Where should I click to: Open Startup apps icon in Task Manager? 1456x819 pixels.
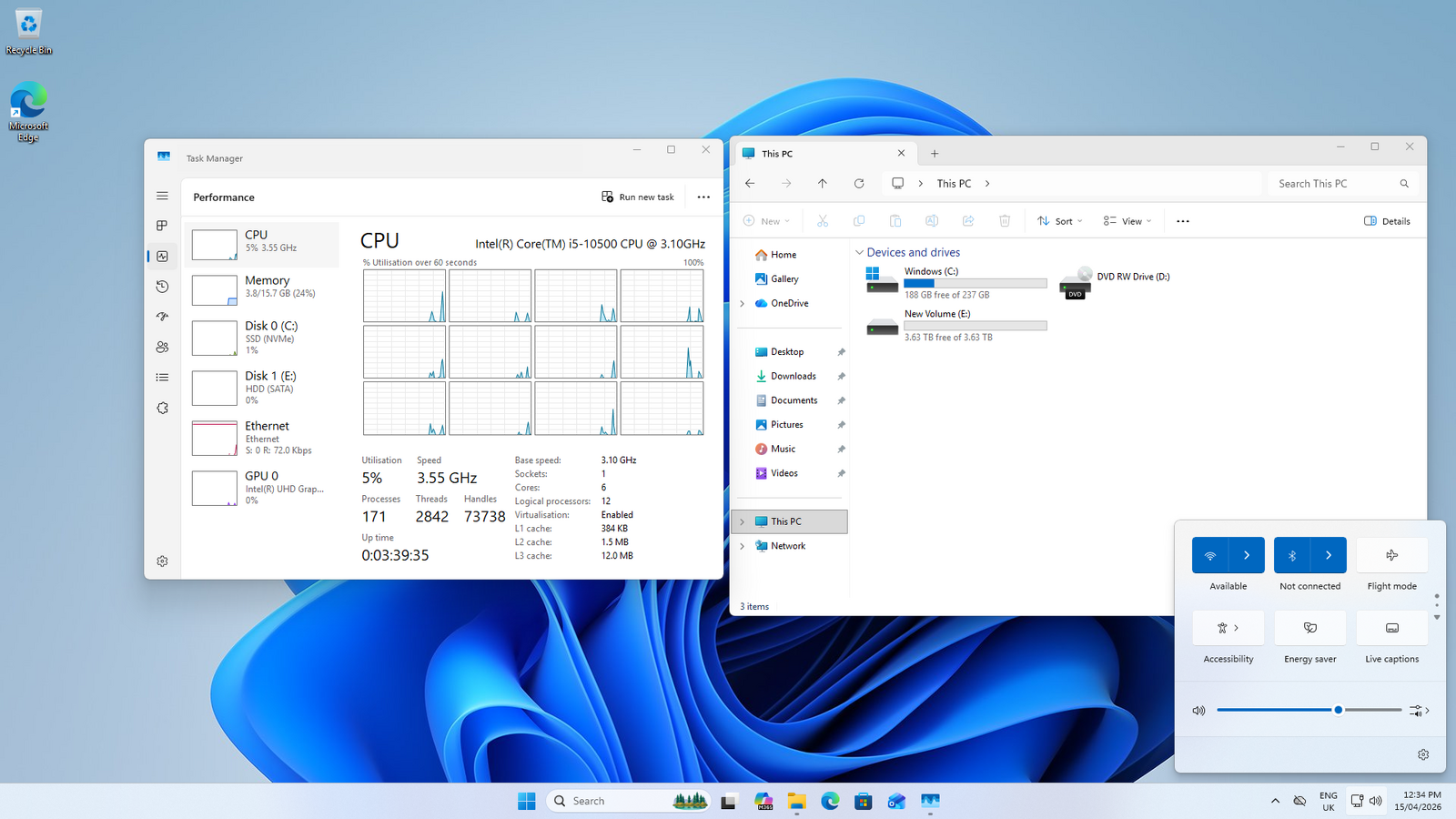click(162, 317)
